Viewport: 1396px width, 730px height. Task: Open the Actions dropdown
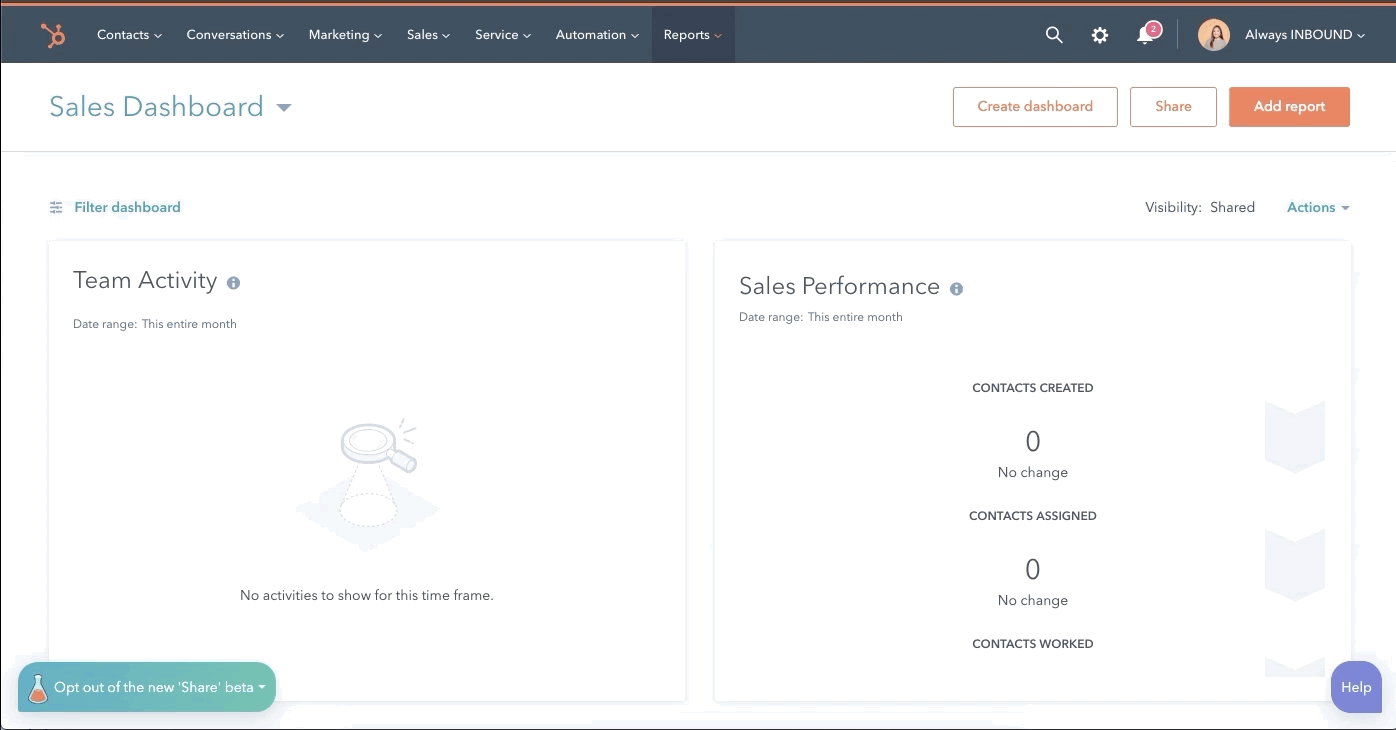1318,208
